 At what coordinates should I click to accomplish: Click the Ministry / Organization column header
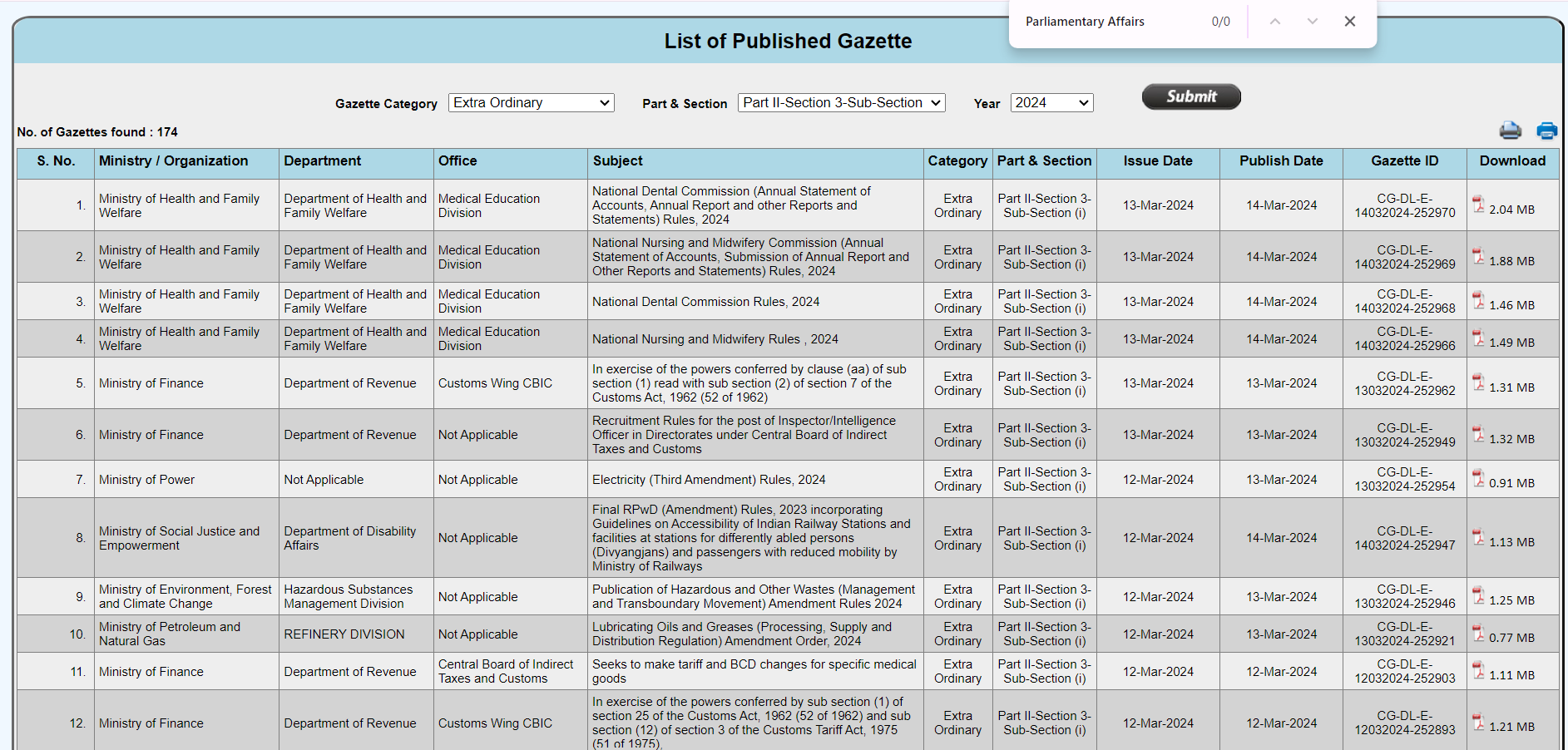(174, 161)
